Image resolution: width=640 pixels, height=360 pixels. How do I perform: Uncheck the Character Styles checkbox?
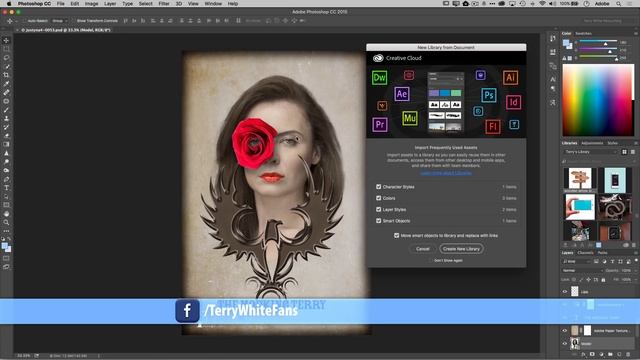click(378, 187)
